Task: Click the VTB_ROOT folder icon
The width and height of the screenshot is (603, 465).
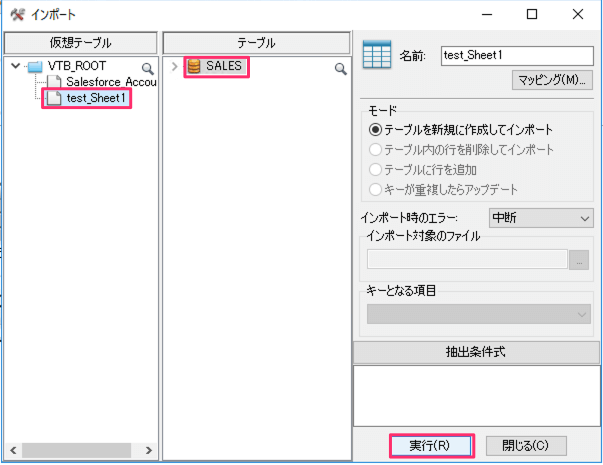Action: pos(35,67)
